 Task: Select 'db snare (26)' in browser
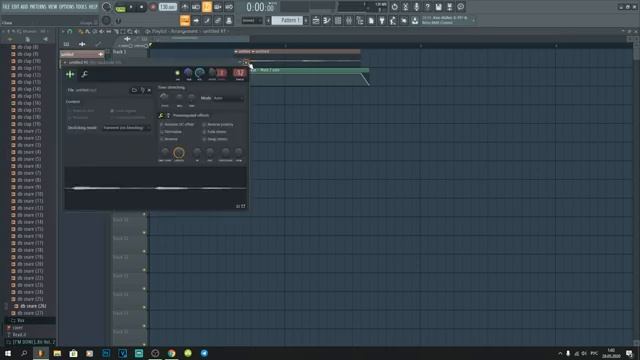click(32, 306)
